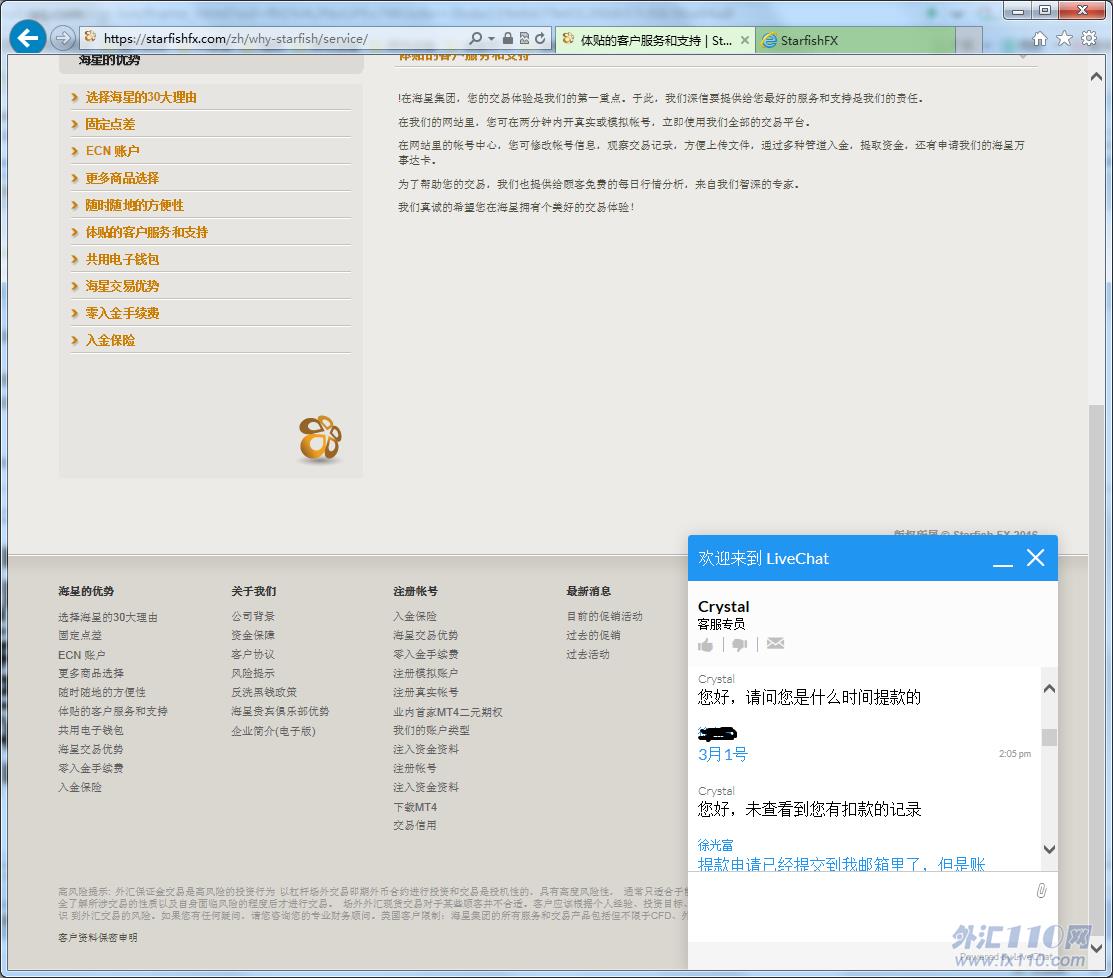Screen dimensions: 1113x978
Task: Rate the chat with thumbs down
Action: [x=740, y=644]
